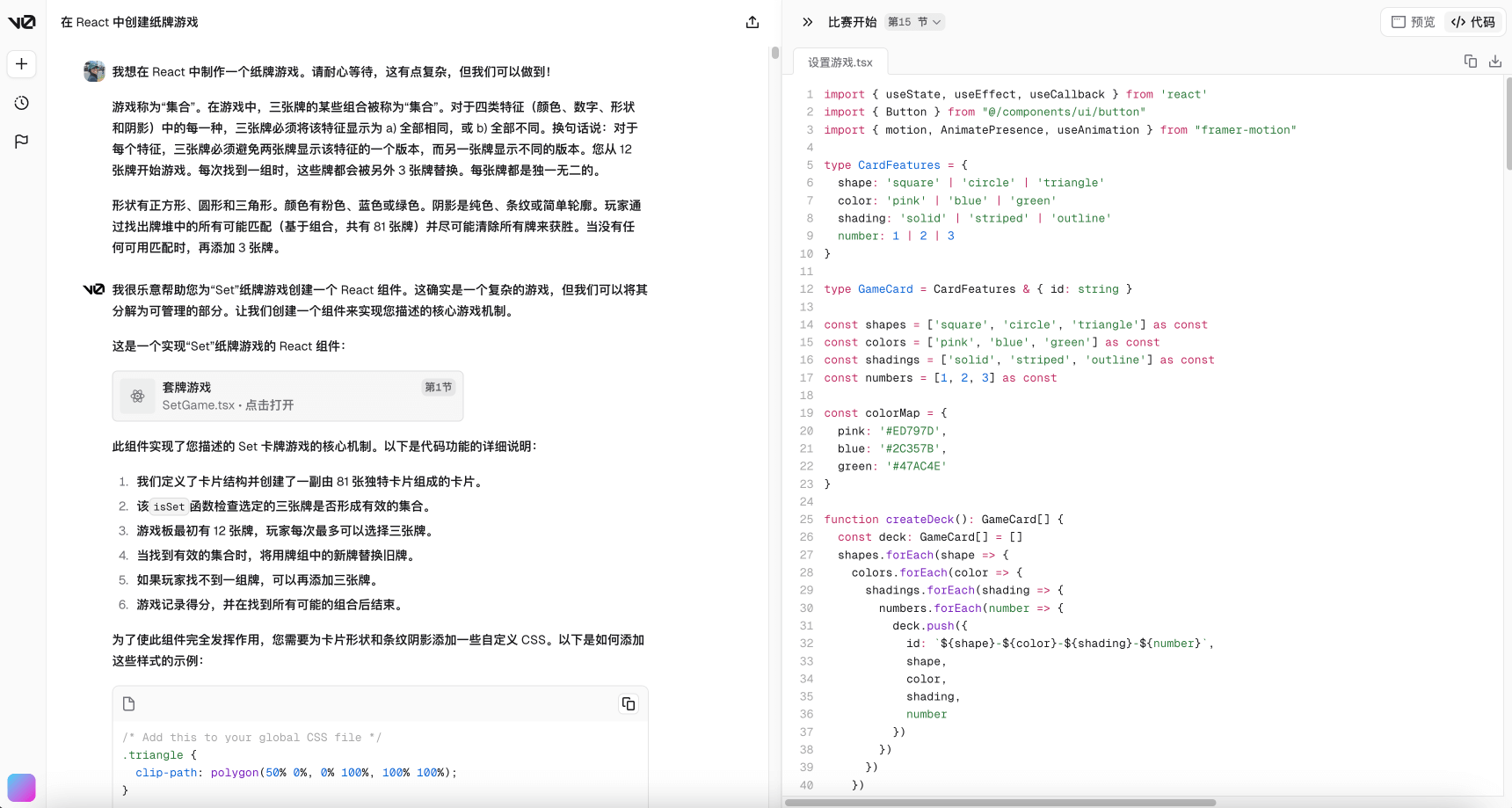
Task: Click the user avatar in the chat
Action: pyautogui.click(x=94, y=71)
